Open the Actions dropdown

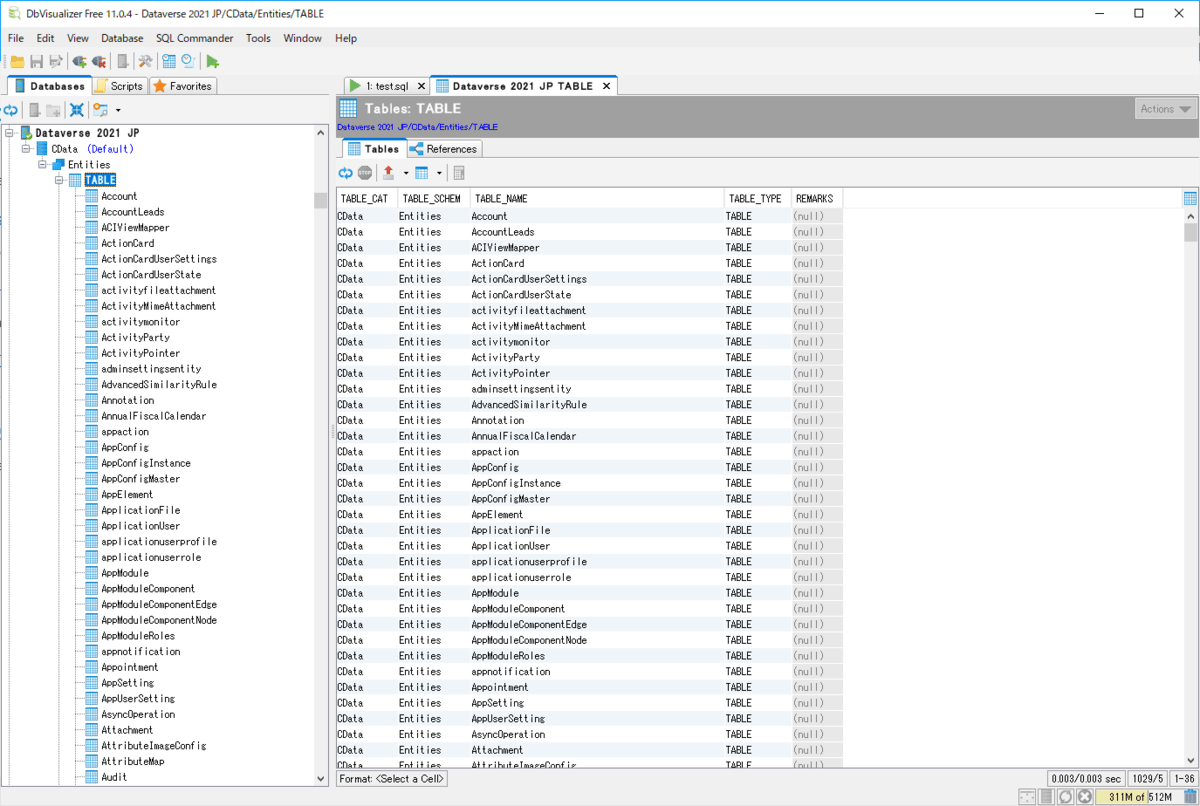(1166, 108)
